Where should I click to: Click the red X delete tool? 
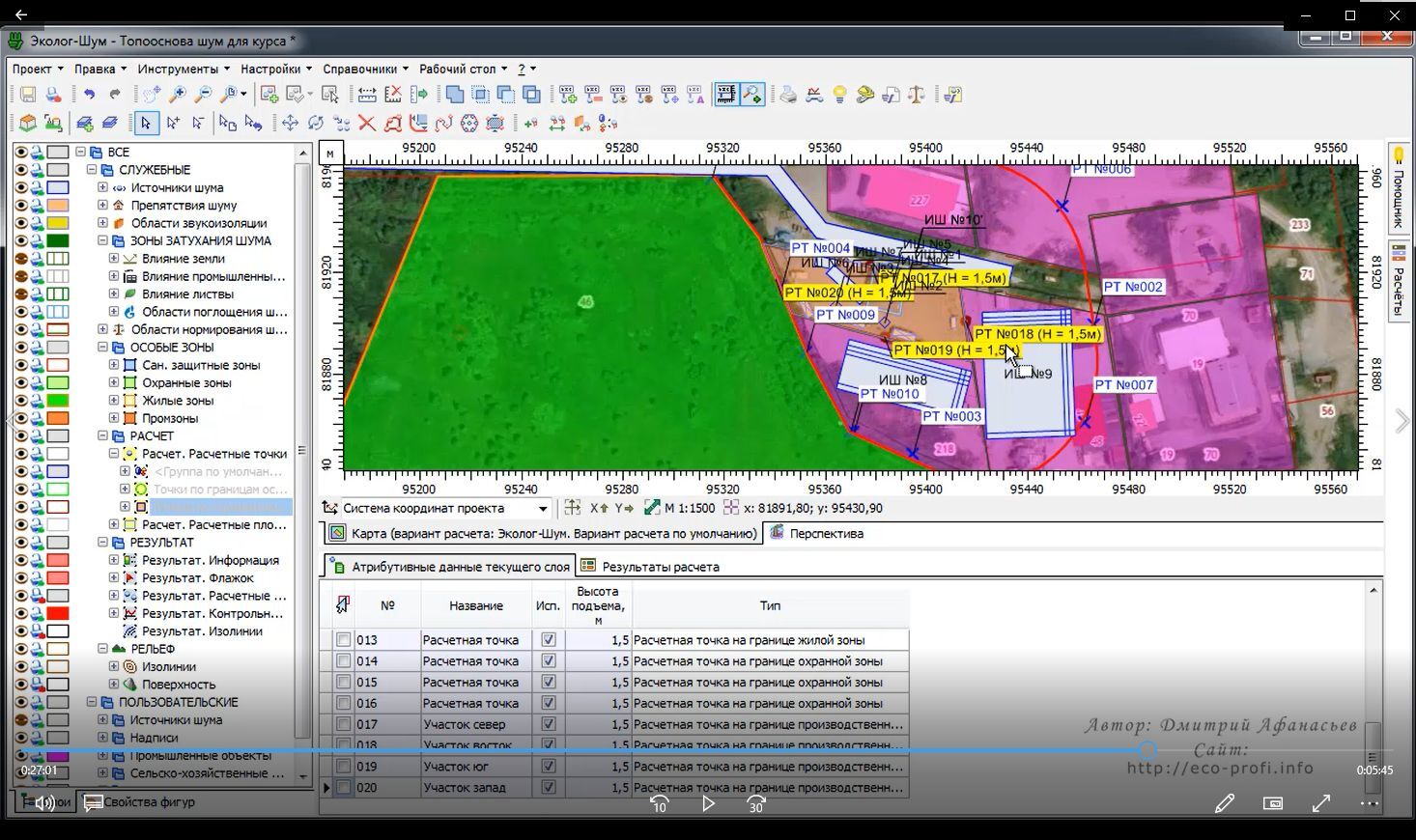(x=367, y=124)
